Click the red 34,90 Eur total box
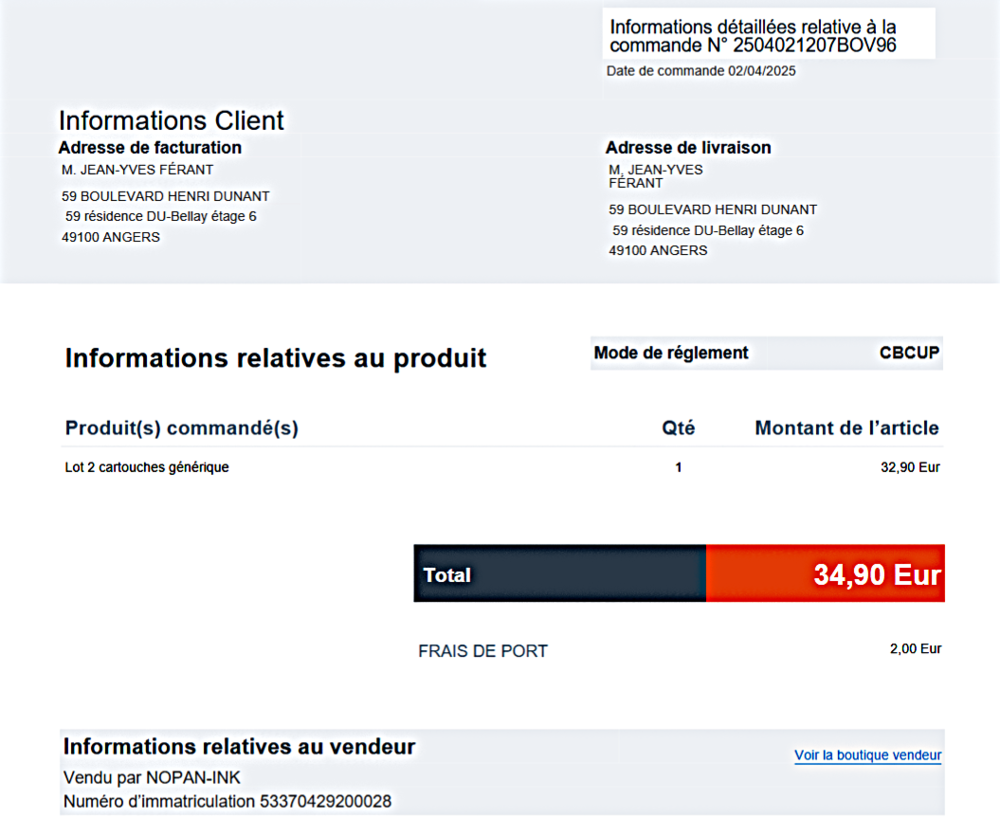Screen dimensions: 1000x836 click(x=825, y=573)
